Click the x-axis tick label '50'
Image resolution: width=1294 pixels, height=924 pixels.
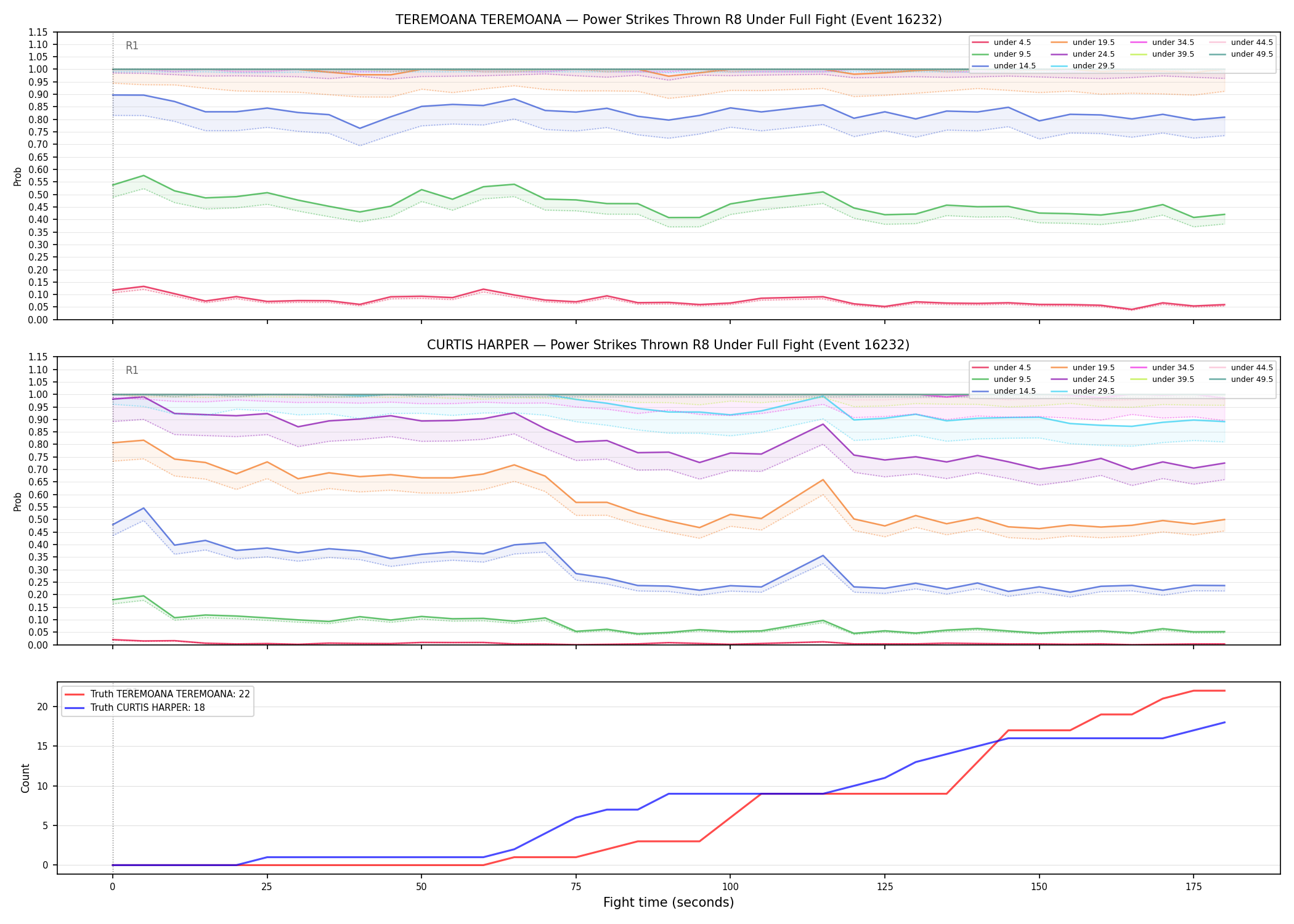click(421, 887)
